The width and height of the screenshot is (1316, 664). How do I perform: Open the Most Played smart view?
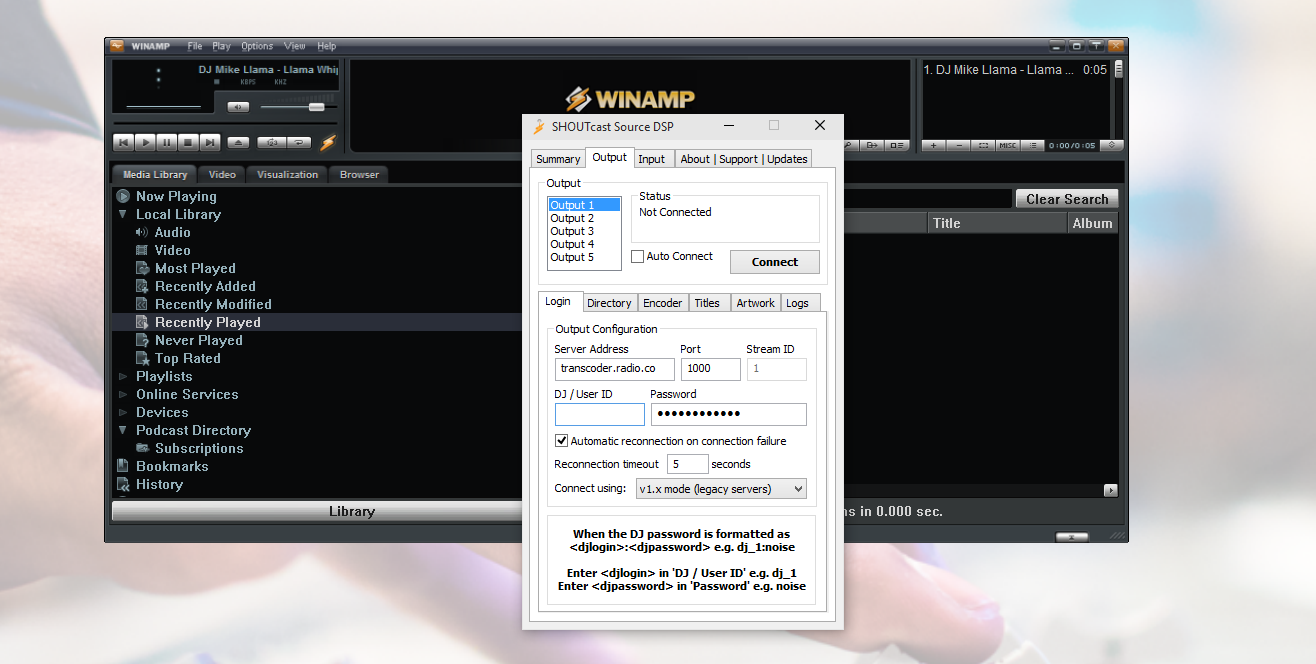coord(195,268)
